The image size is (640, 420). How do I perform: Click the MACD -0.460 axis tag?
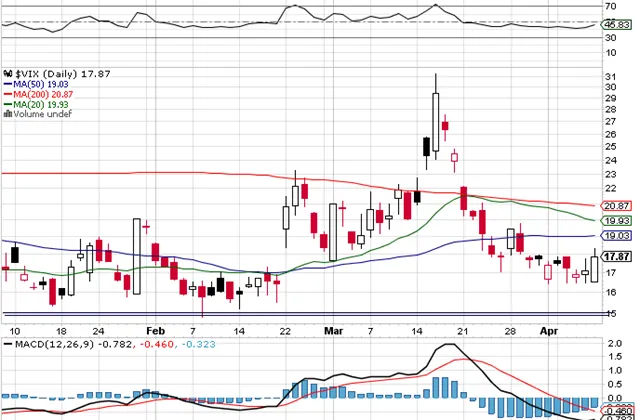(x=616, y=411)
